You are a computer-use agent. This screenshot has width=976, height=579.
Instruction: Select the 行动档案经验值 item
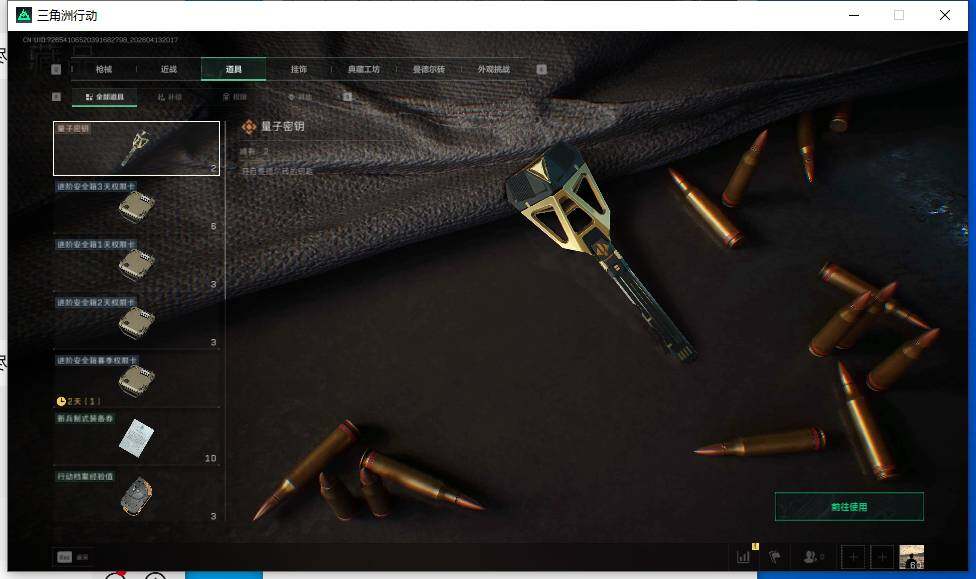pos(136,496)
